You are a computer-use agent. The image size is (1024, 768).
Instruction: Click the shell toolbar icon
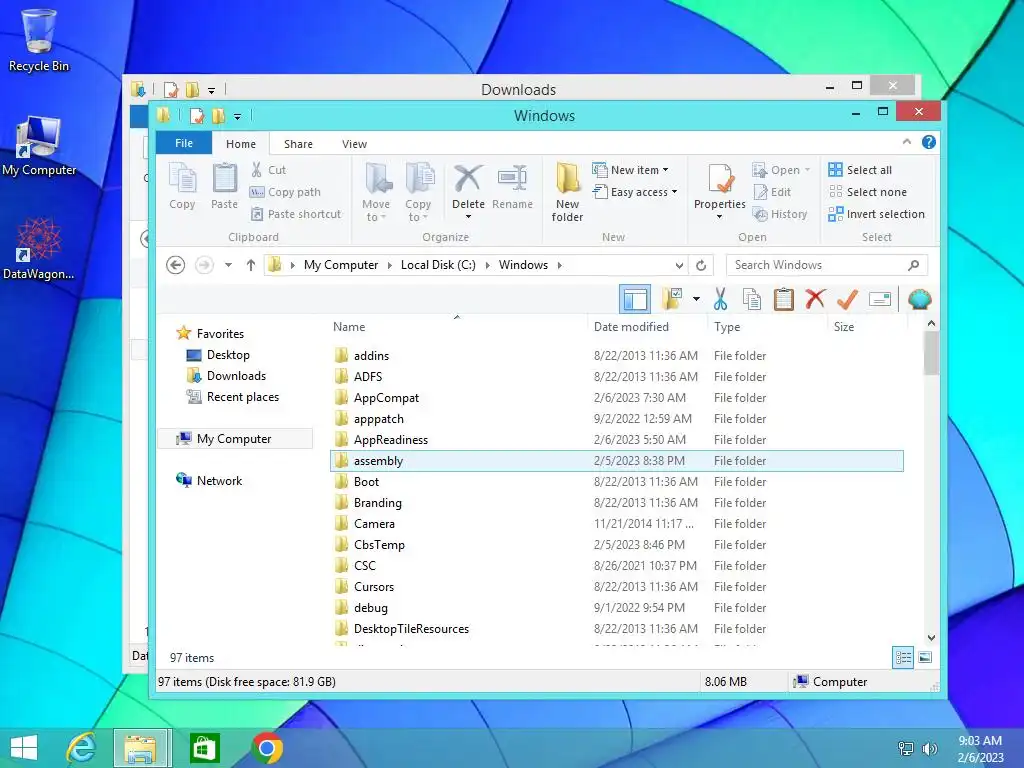[x=920, y=299]
